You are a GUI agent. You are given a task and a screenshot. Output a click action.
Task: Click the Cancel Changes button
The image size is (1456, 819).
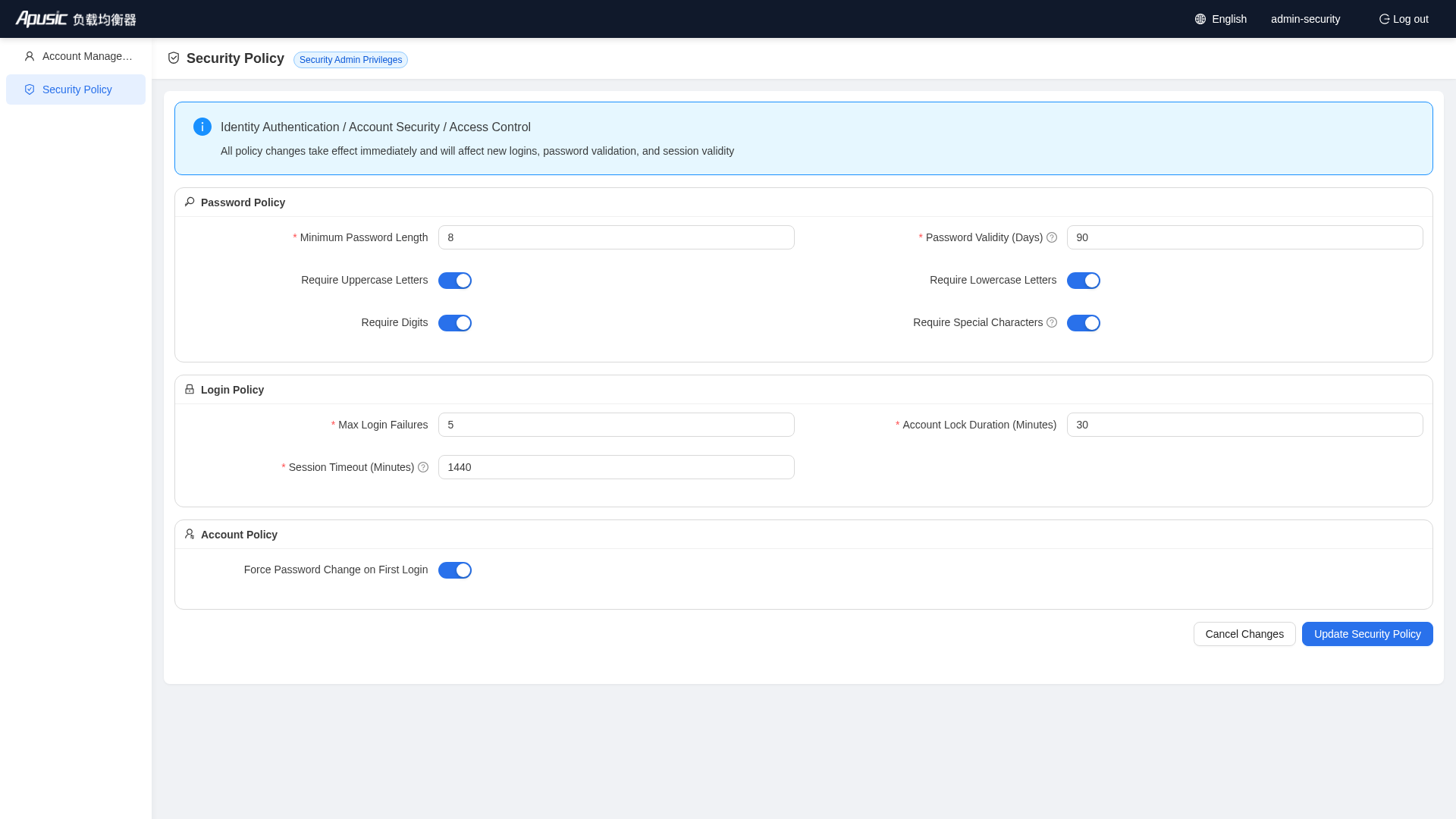point(1244,634)
